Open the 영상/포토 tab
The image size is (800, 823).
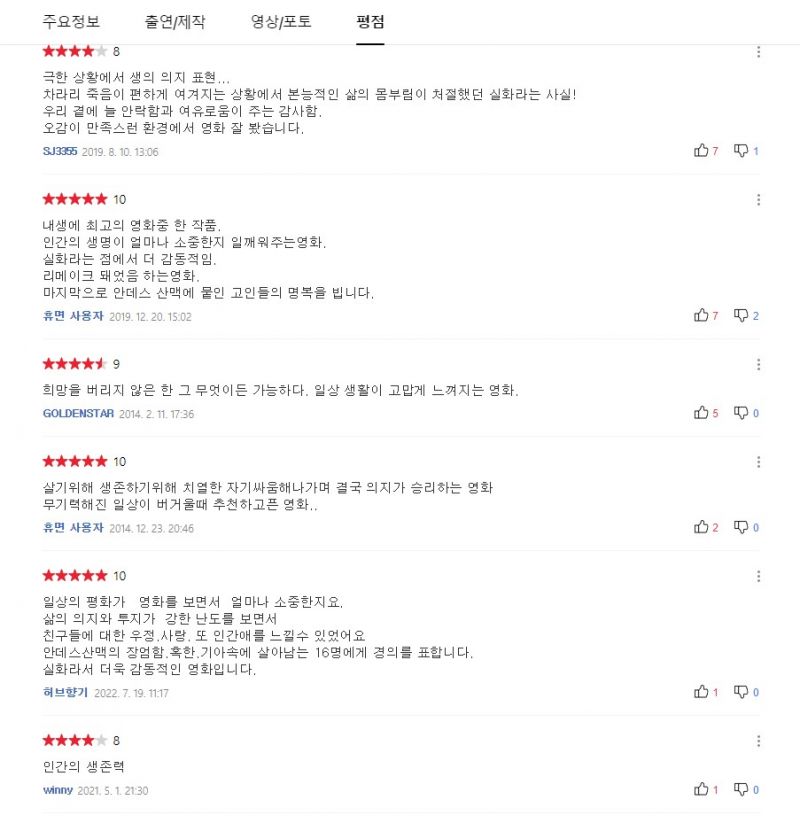pyautogui.click(x=281, y=22)
